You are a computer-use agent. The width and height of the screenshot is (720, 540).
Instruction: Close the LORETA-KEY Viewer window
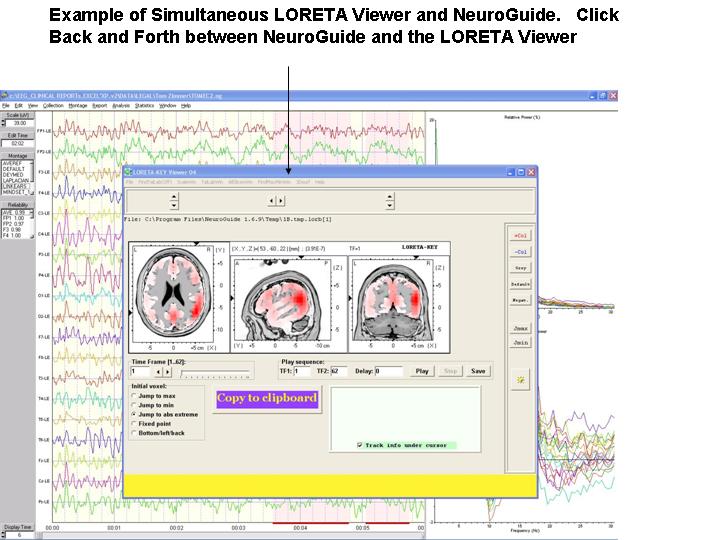pos(531,172)
